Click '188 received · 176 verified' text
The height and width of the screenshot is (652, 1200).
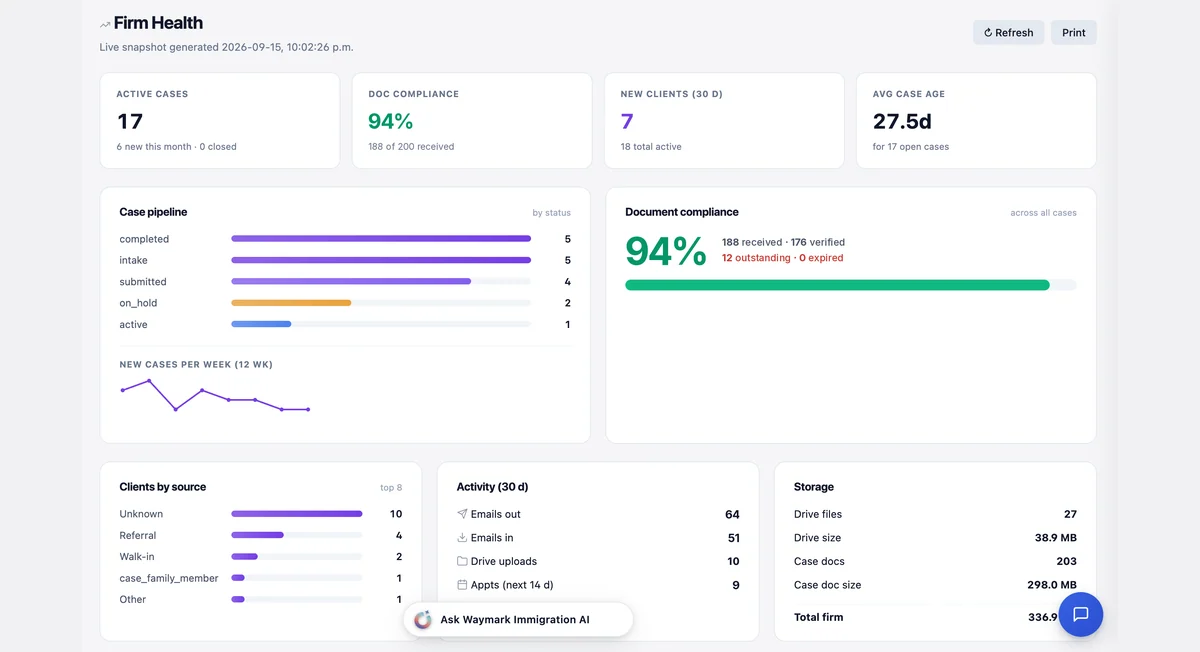pos(783,242)
